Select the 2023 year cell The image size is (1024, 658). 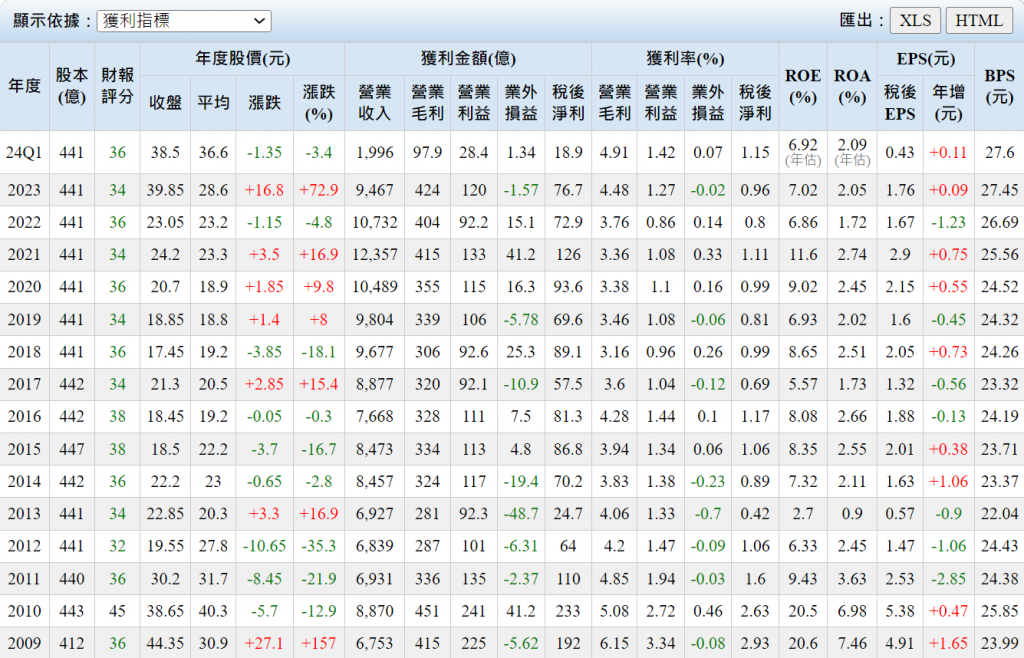[24, 190]
